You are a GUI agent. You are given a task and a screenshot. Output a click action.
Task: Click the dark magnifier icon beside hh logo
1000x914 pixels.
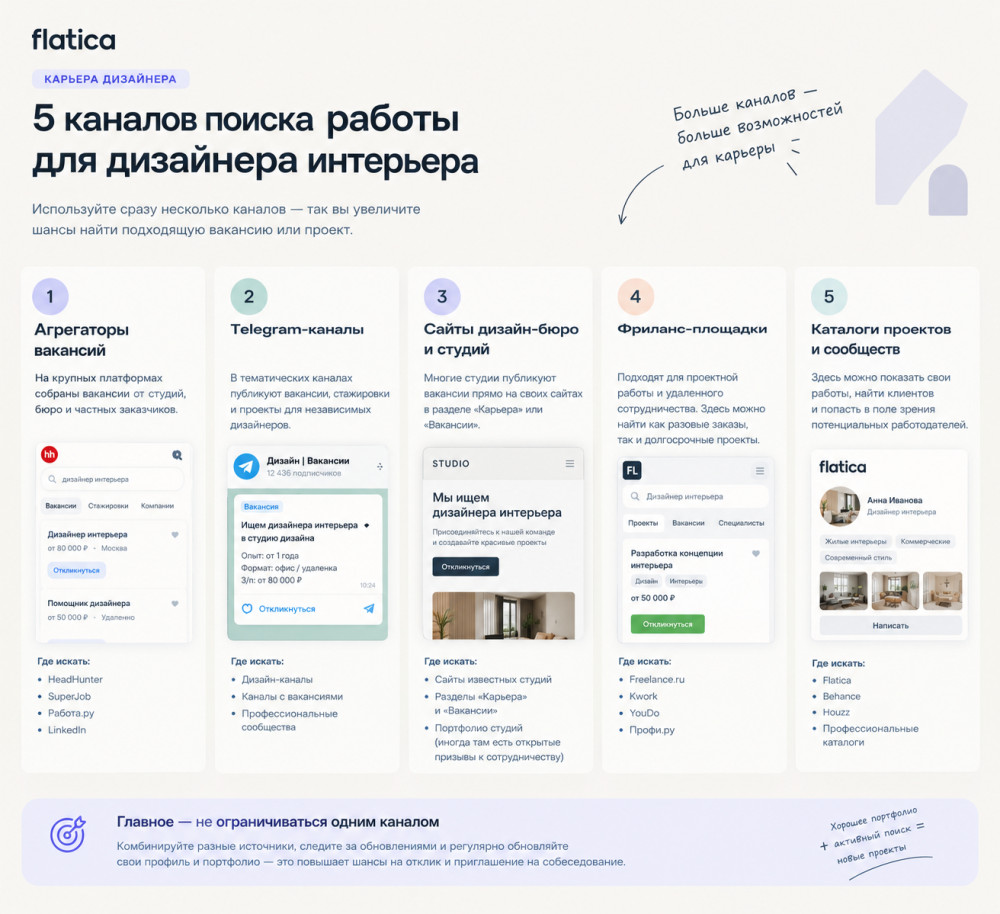pos(177,455)
